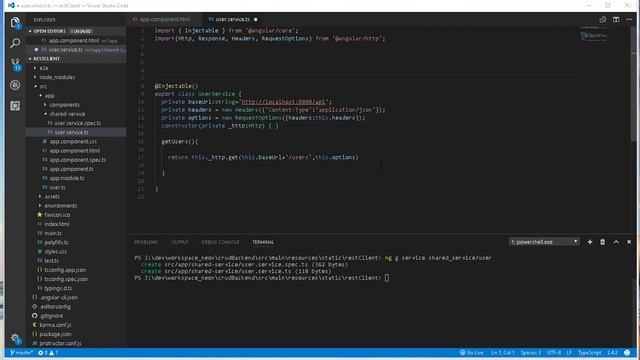
Task: Click the errors and warnings indicator
Action: tap(48, 353)
